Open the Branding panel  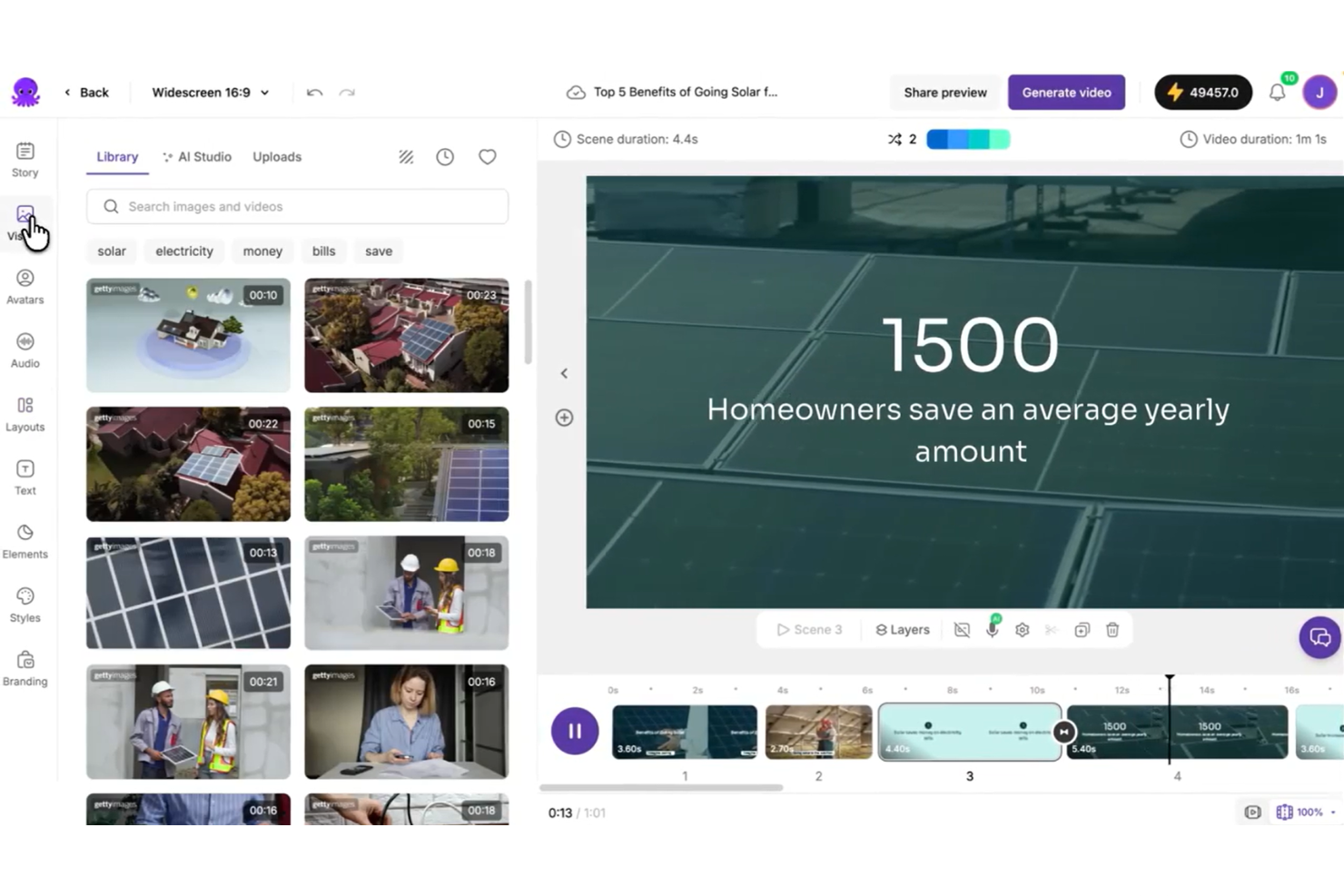25,667
